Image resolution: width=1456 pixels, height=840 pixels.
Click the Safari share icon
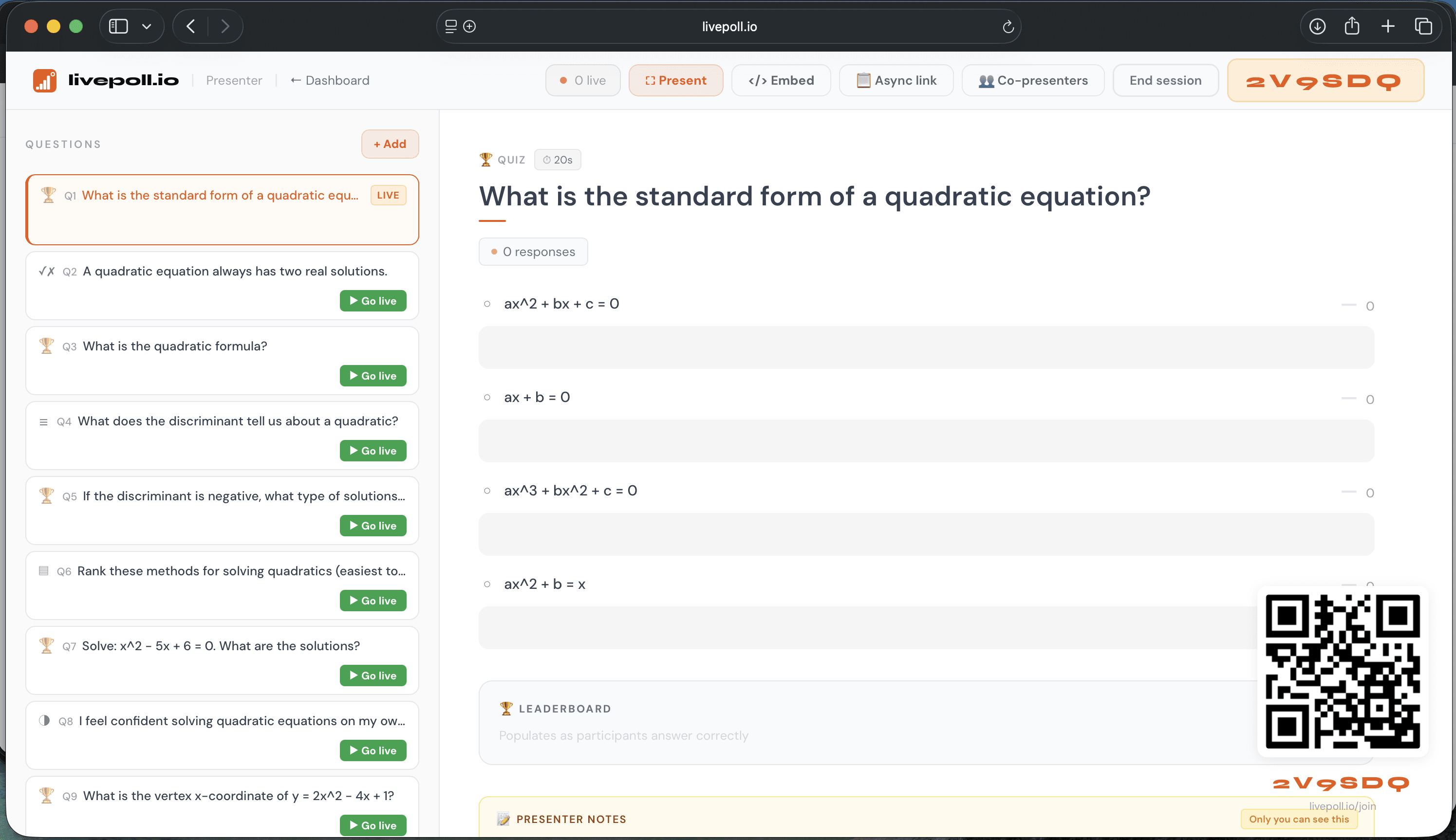pos(1352,26)
